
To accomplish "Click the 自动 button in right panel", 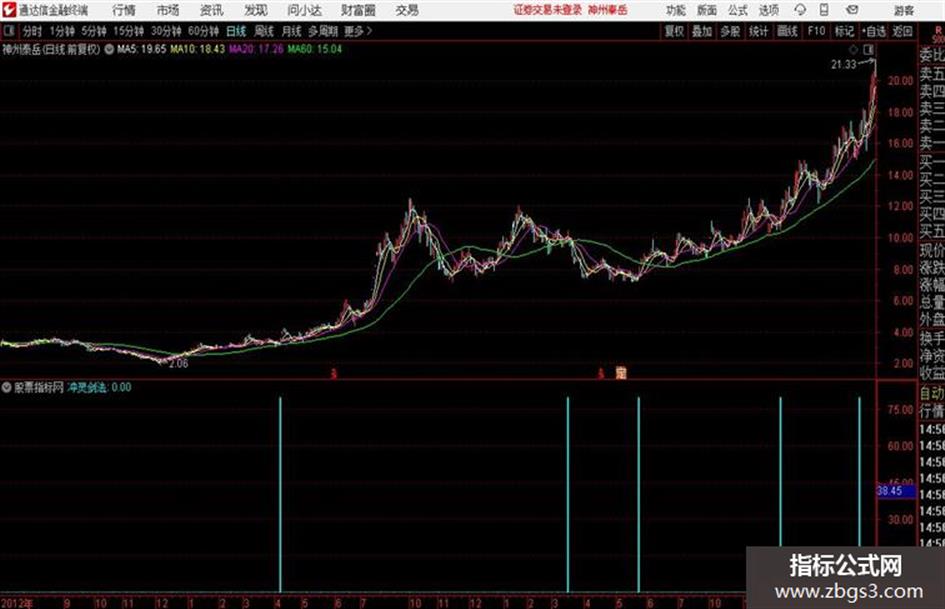I will coord(931,393).
